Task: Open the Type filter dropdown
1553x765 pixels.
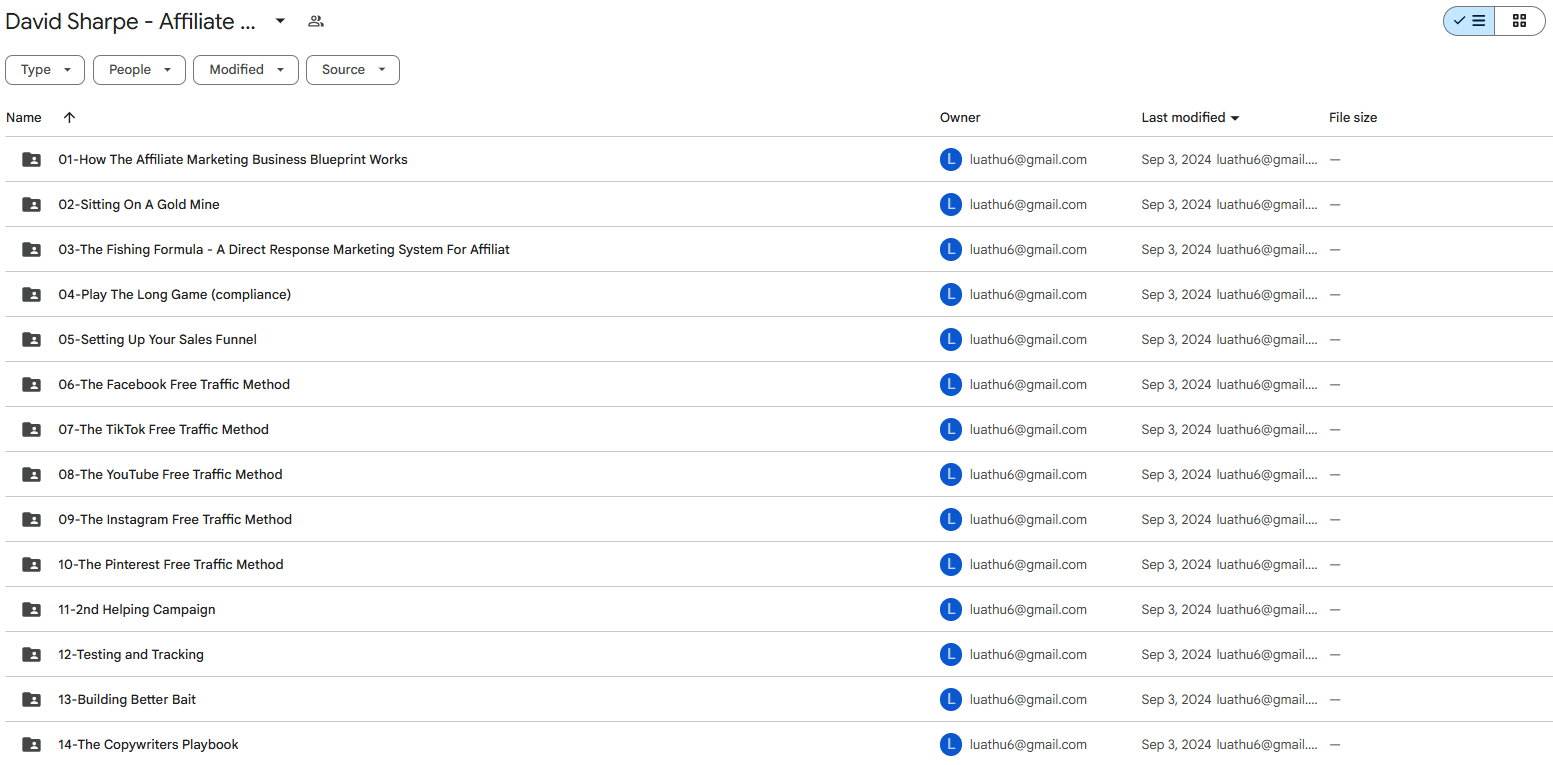Action: 45,70
